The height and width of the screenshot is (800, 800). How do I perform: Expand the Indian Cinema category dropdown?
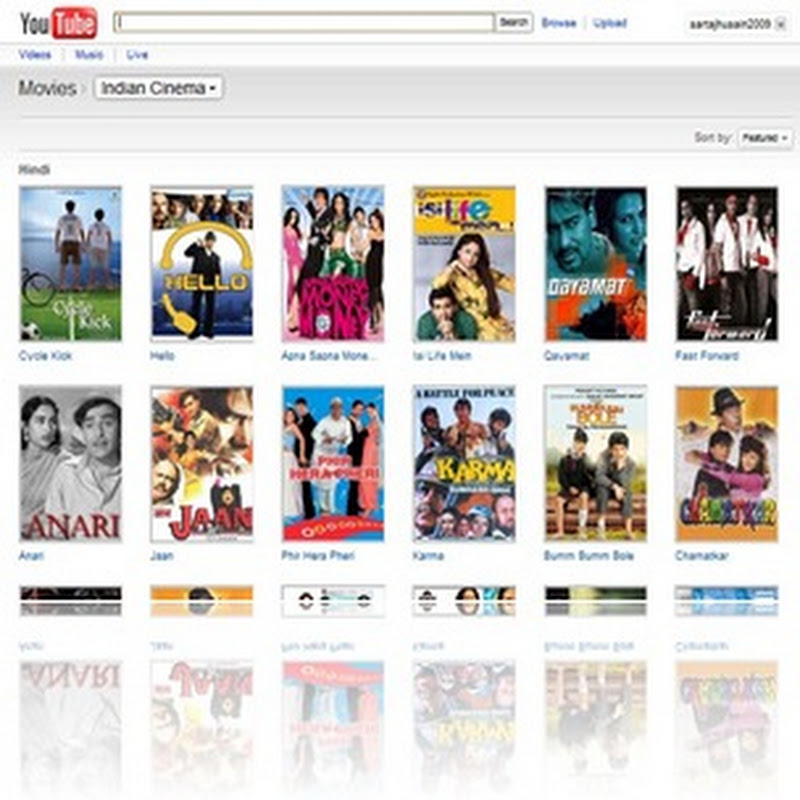158,88
